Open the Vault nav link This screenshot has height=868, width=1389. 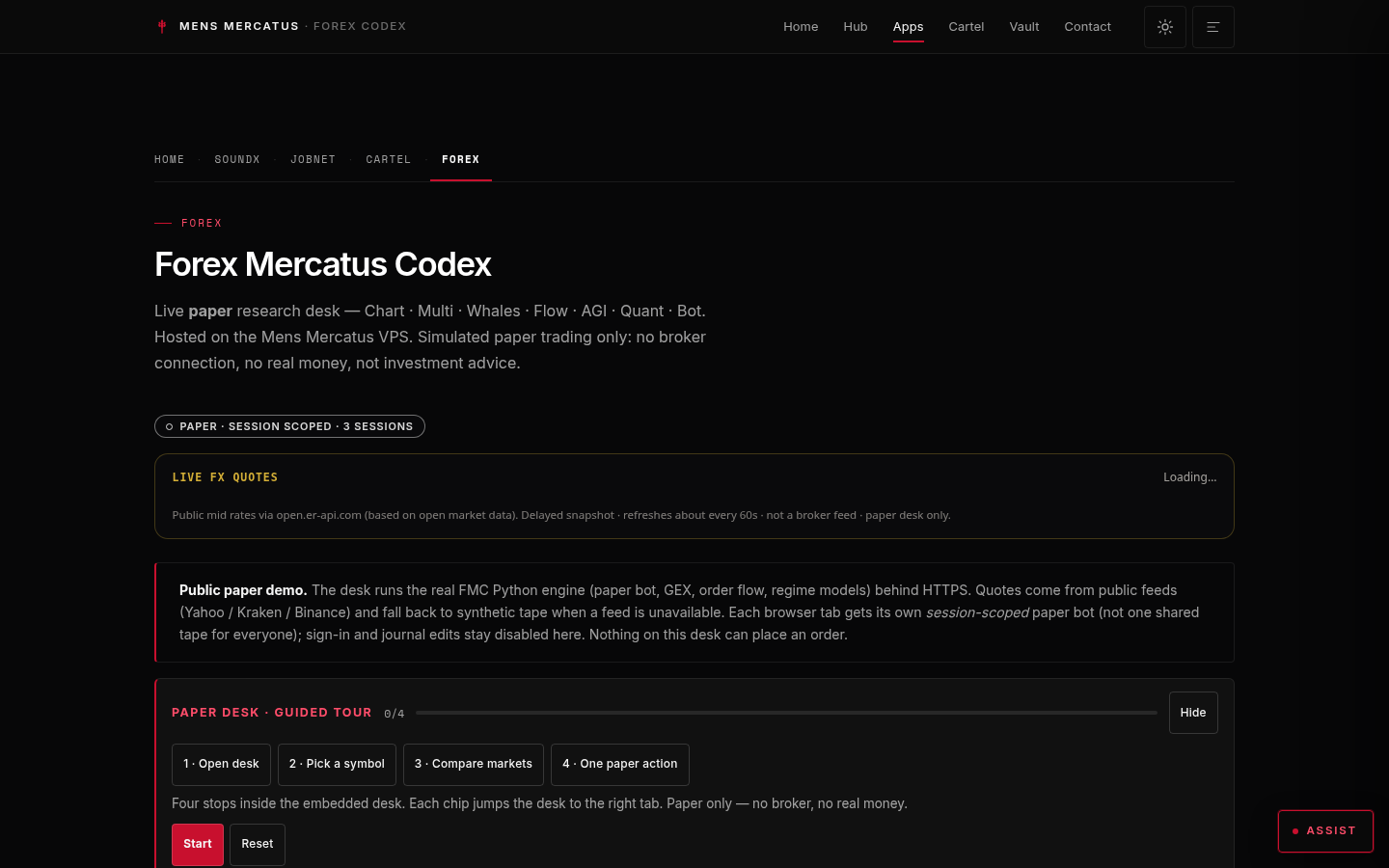[x=1024, y=27]
